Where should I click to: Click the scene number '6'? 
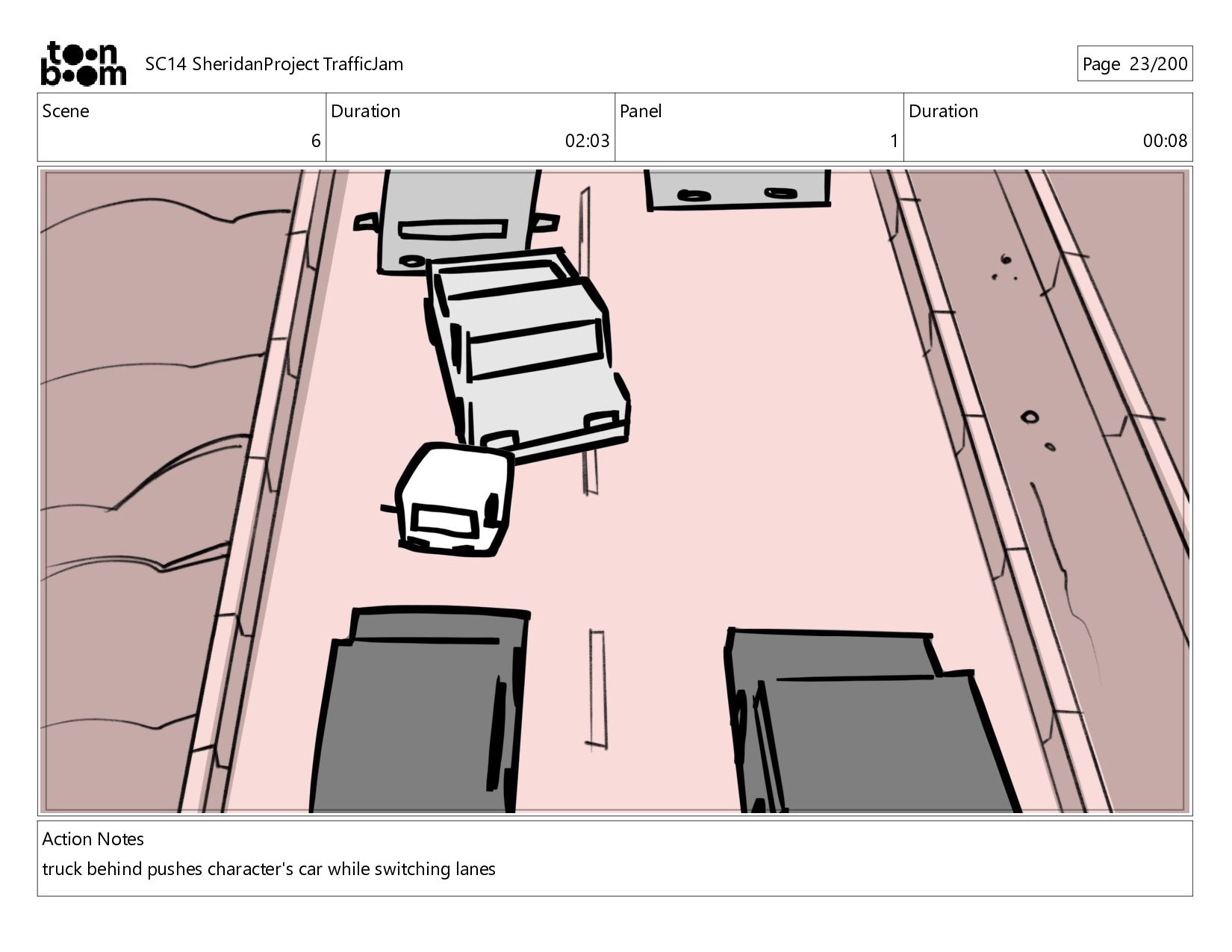pyautogui.click(x=316, y=141)
